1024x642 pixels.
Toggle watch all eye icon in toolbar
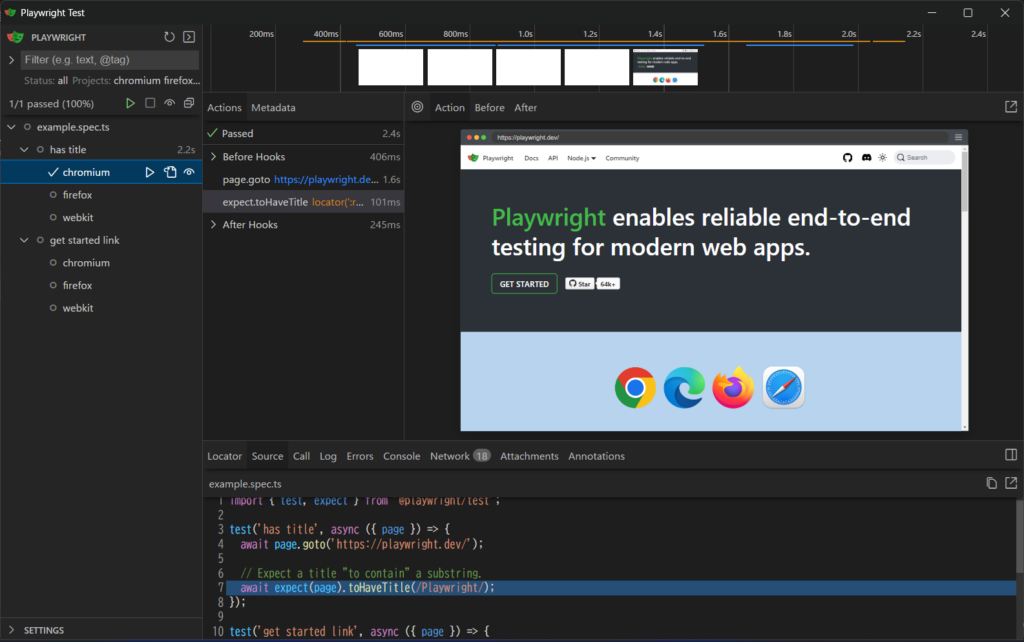(x=170, y=104)
